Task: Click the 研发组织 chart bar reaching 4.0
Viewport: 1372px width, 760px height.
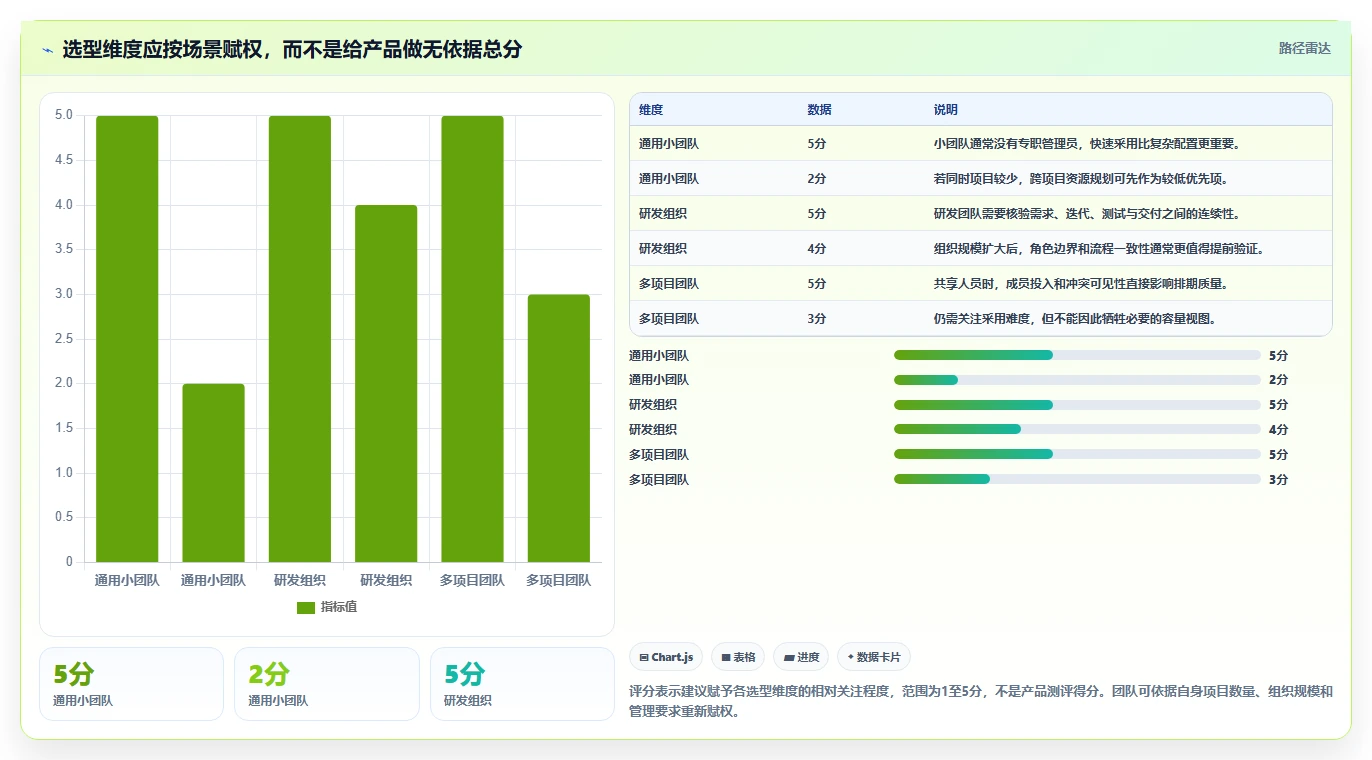Action: (386, 383)
